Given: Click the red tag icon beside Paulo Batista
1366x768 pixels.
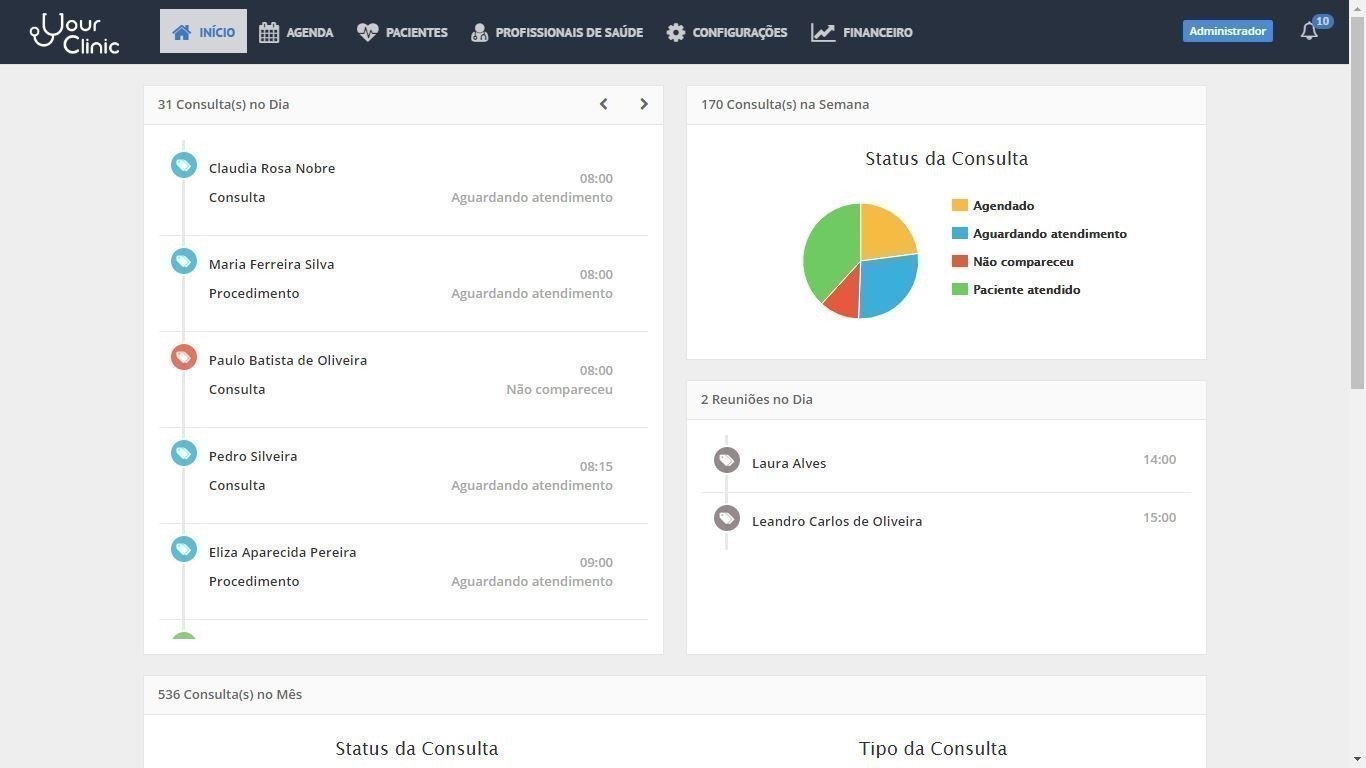Looking at the screenshot, I should (183, 357).
